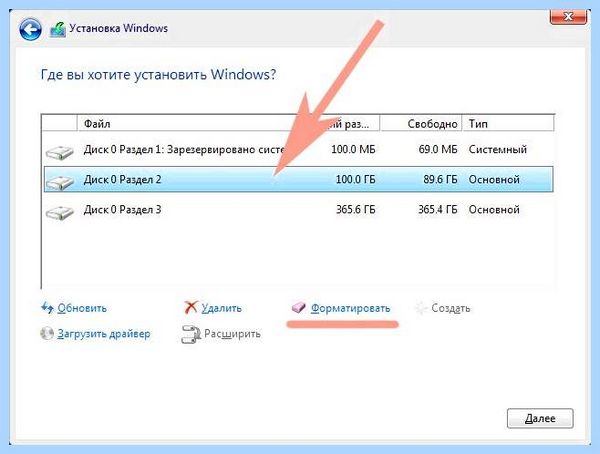Click the drive icon for Диск 0 Раздел 3

(x=59, y=212)
